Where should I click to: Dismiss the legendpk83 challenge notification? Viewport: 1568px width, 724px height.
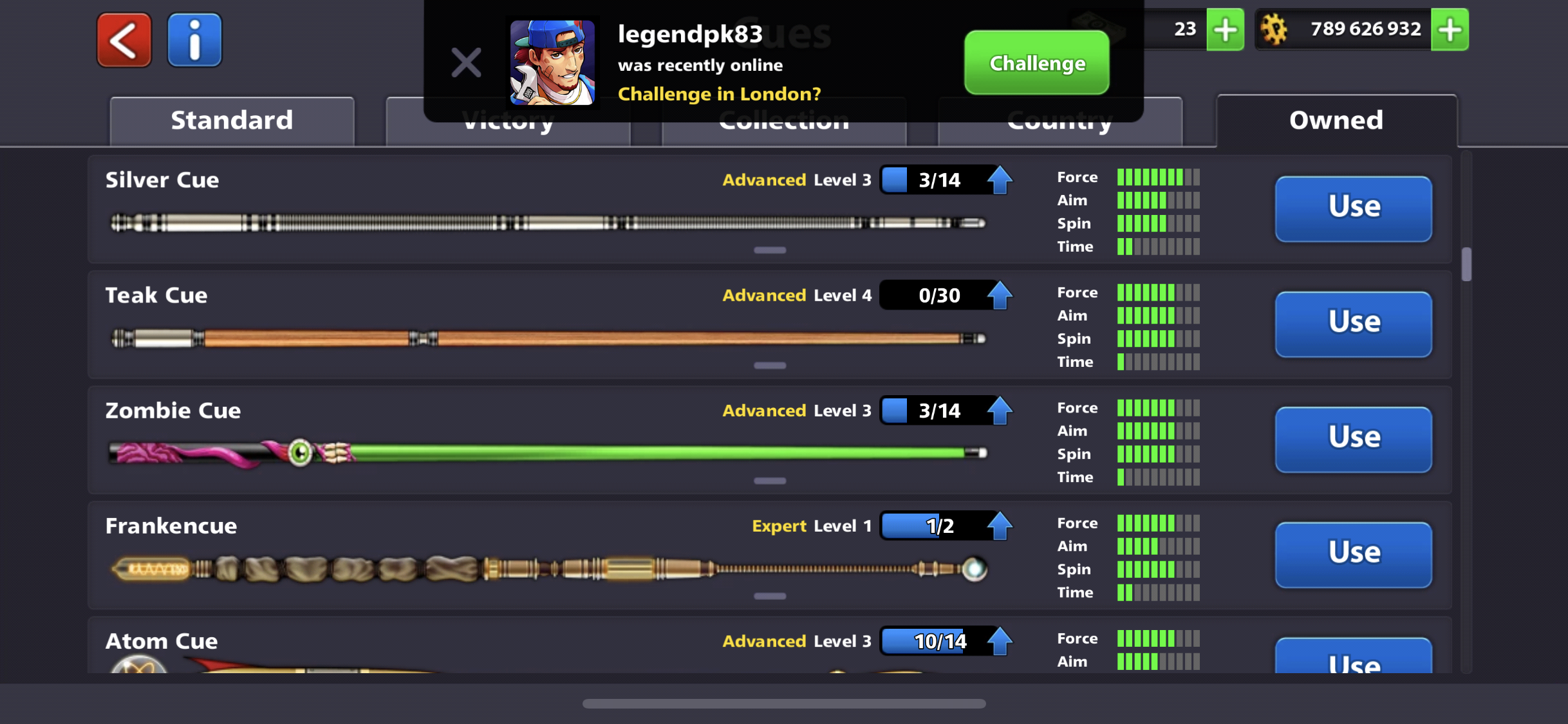[466, 62]
